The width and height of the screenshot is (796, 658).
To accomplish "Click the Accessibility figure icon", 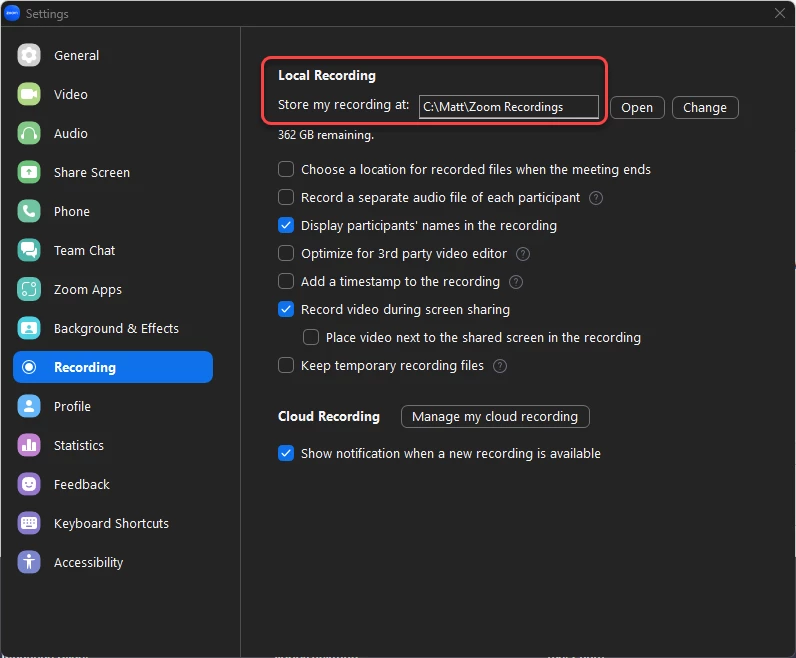I will (x=29, y=563).
